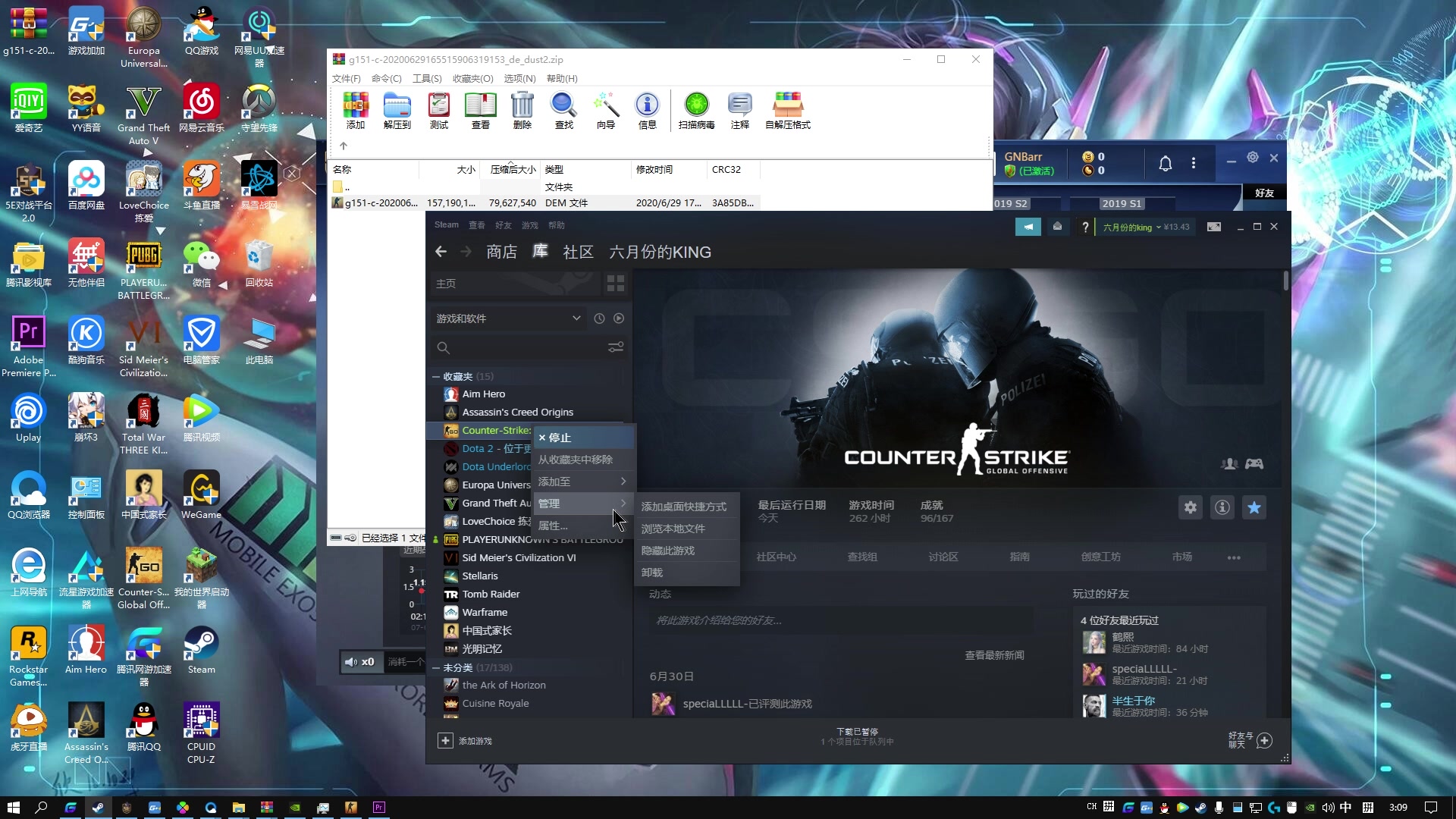Image resolution: width=1456 pixels, height=819 pixels.
Task: Click the Wizard (向导) wand icon in WinRAR
Action: coord(605,111)
